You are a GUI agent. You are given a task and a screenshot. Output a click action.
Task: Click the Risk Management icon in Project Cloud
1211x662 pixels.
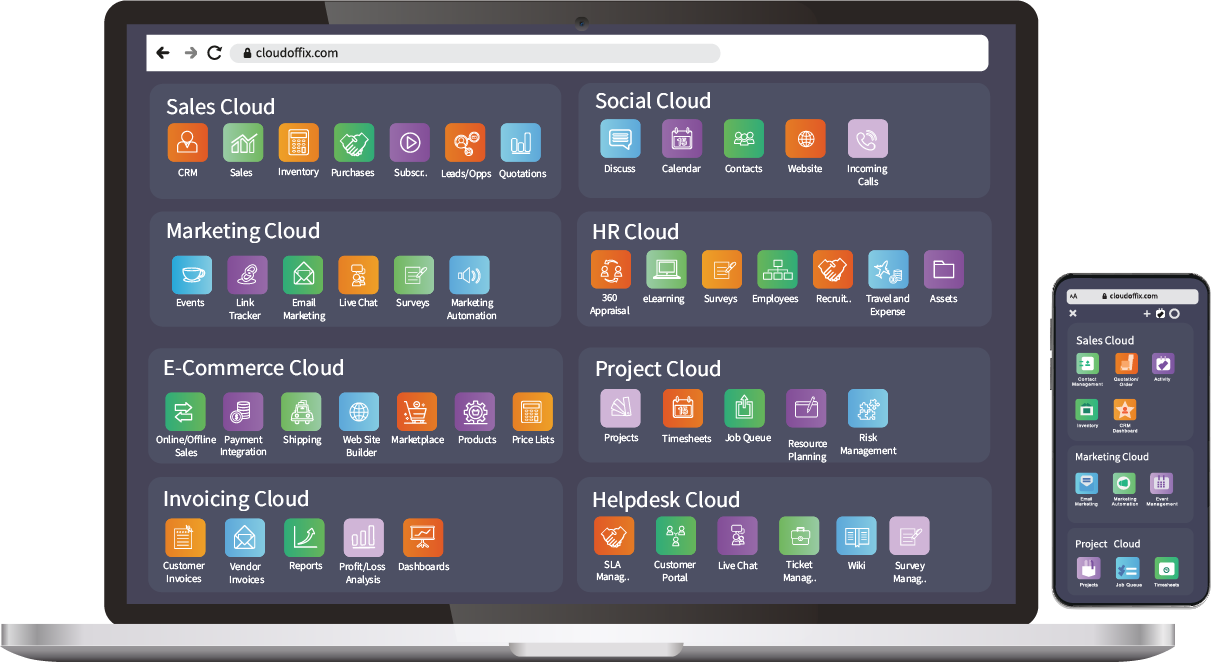click(x=867, y=407)
